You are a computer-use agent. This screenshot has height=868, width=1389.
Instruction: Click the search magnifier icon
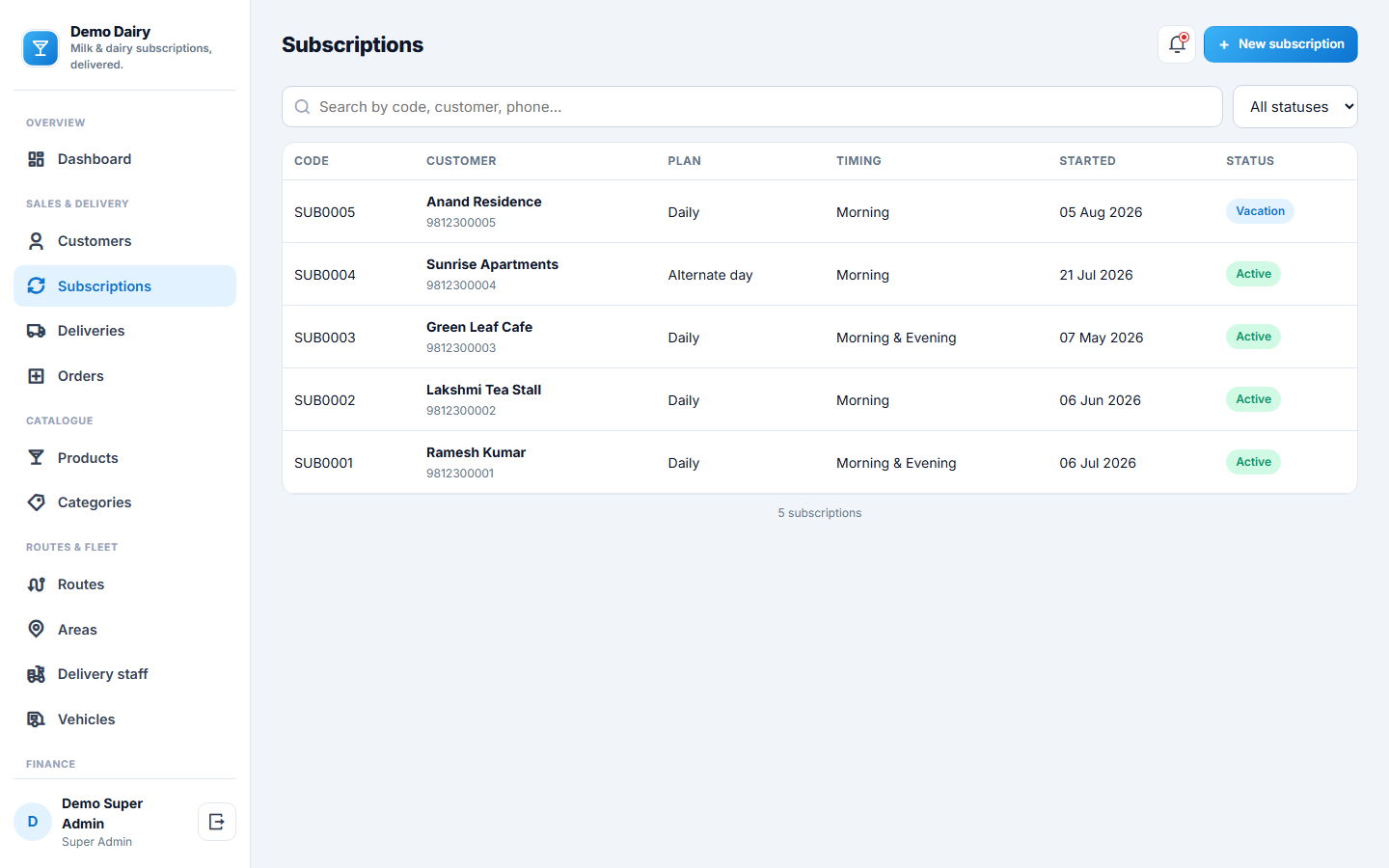pyautogui.click(x=302, y=107)
